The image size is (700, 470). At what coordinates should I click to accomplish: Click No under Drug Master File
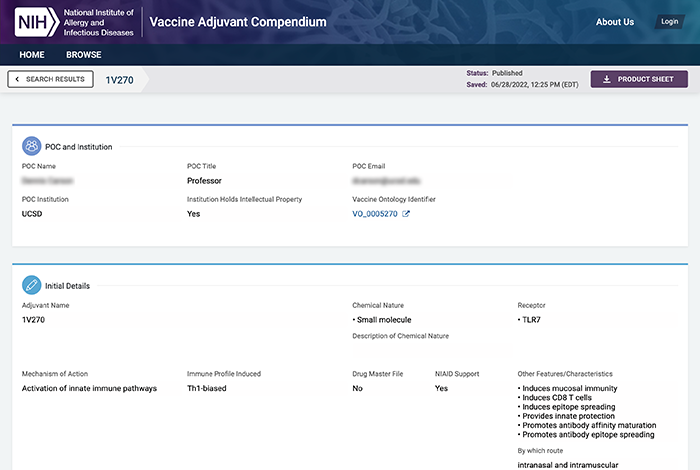[x=357, y=388]
